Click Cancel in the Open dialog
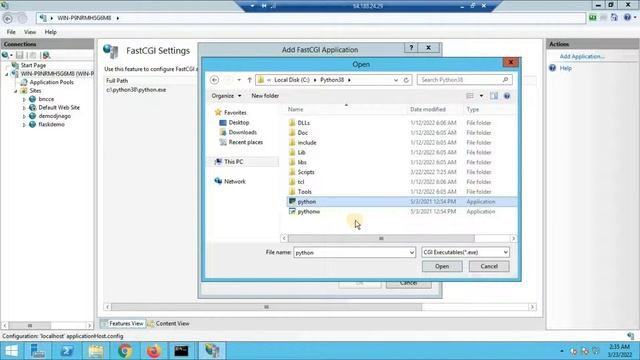 [489, 267]
